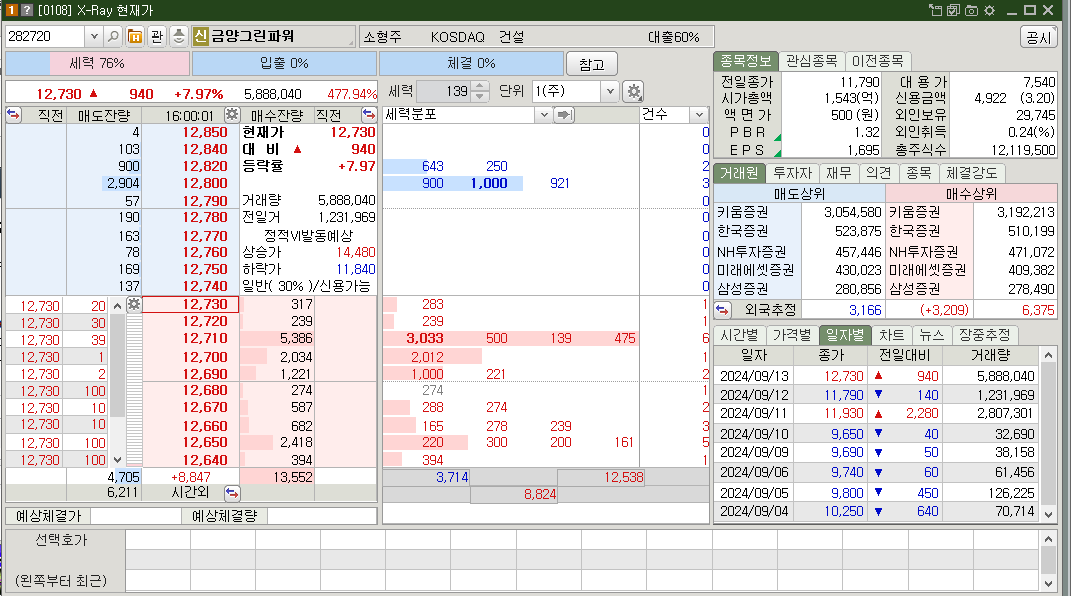Click the ask price 12,850
1071x596 pixels.
(x=204, y=132)
